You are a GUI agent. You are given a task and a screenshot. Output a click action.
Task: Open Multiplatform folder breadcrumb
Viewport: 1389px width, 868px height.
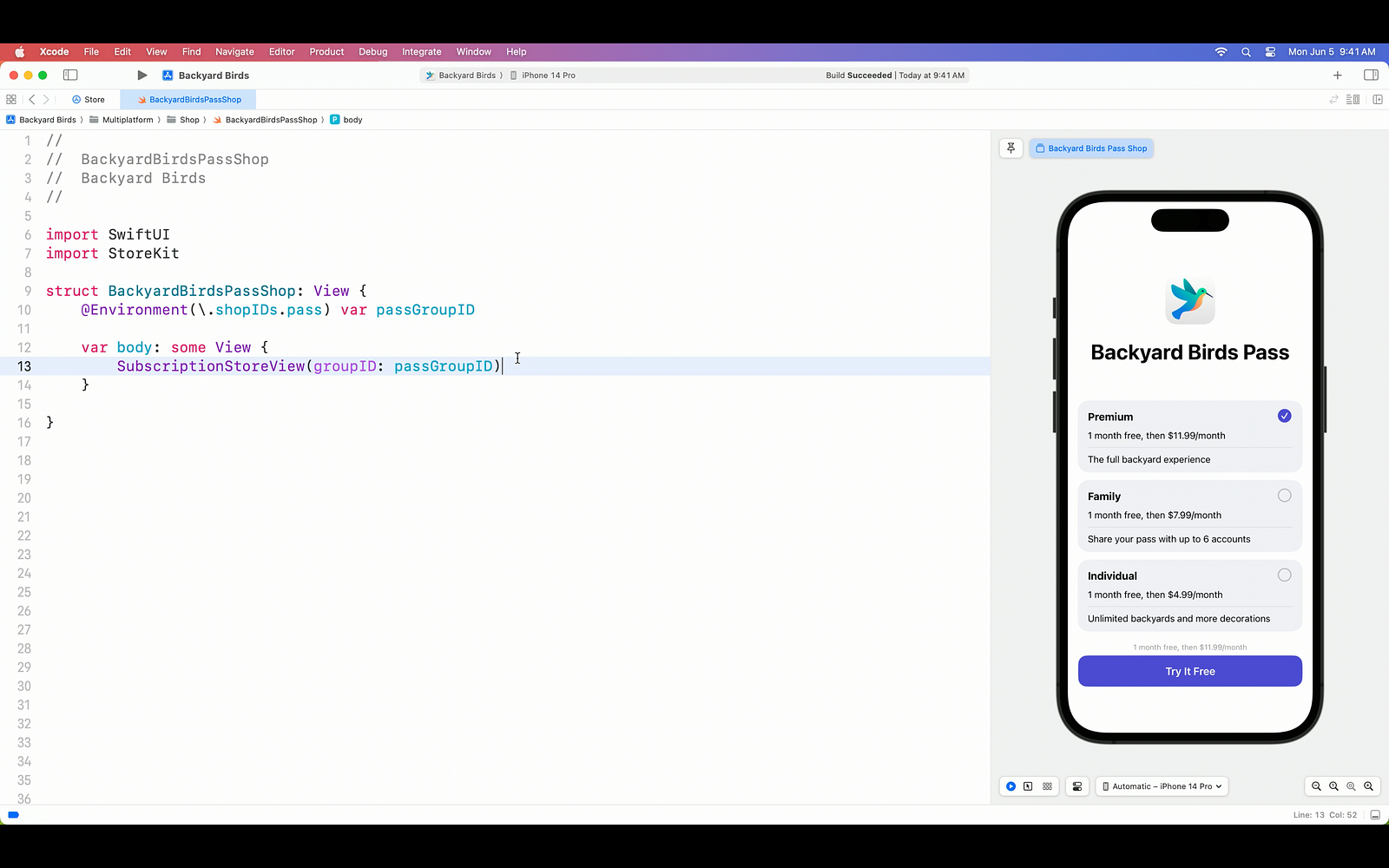point(122,120)
